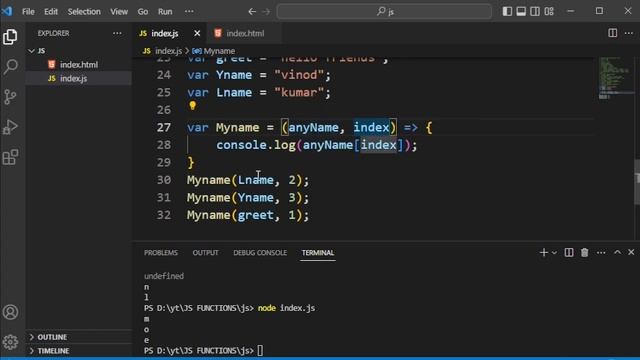This screenshot has width=640, height=360.
Task: Go back with the left arrow
Action: pos(252,11)
